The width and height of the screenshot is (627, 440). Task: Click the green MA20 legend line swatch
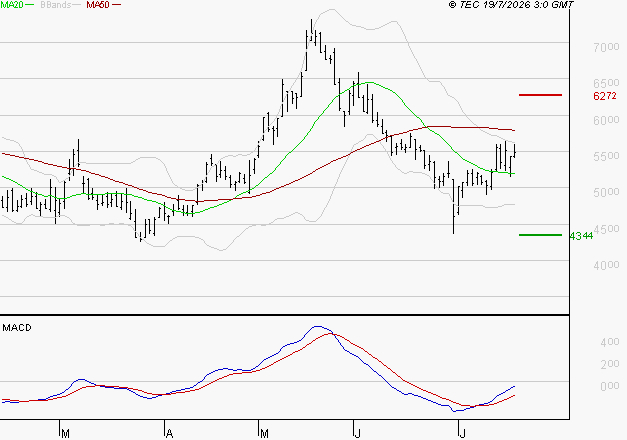tap(30, 5)
